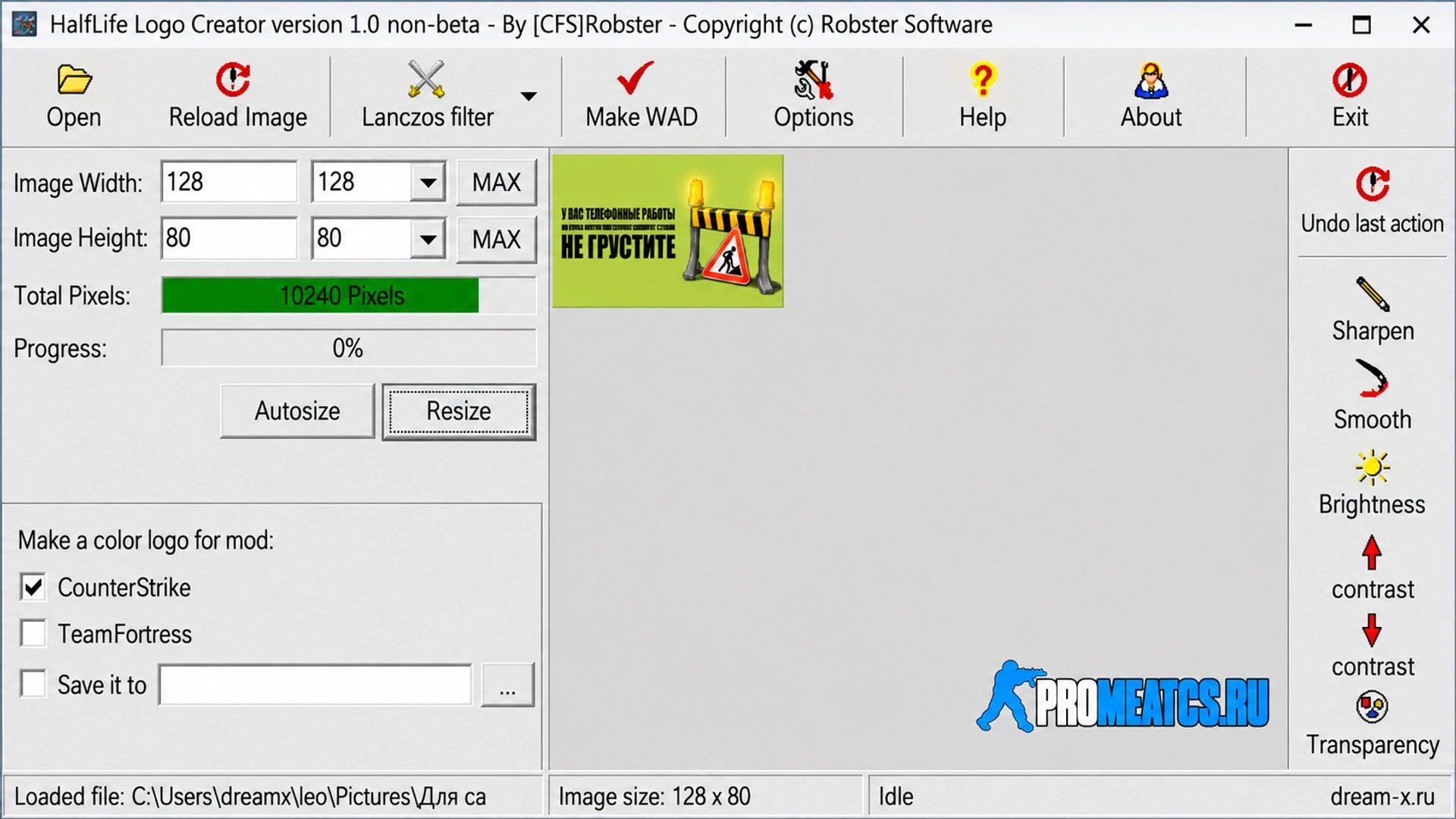Uncheck the CounterStrike checkbox
This screenshot has width=1456, height=819.
(x=33, y=587)
